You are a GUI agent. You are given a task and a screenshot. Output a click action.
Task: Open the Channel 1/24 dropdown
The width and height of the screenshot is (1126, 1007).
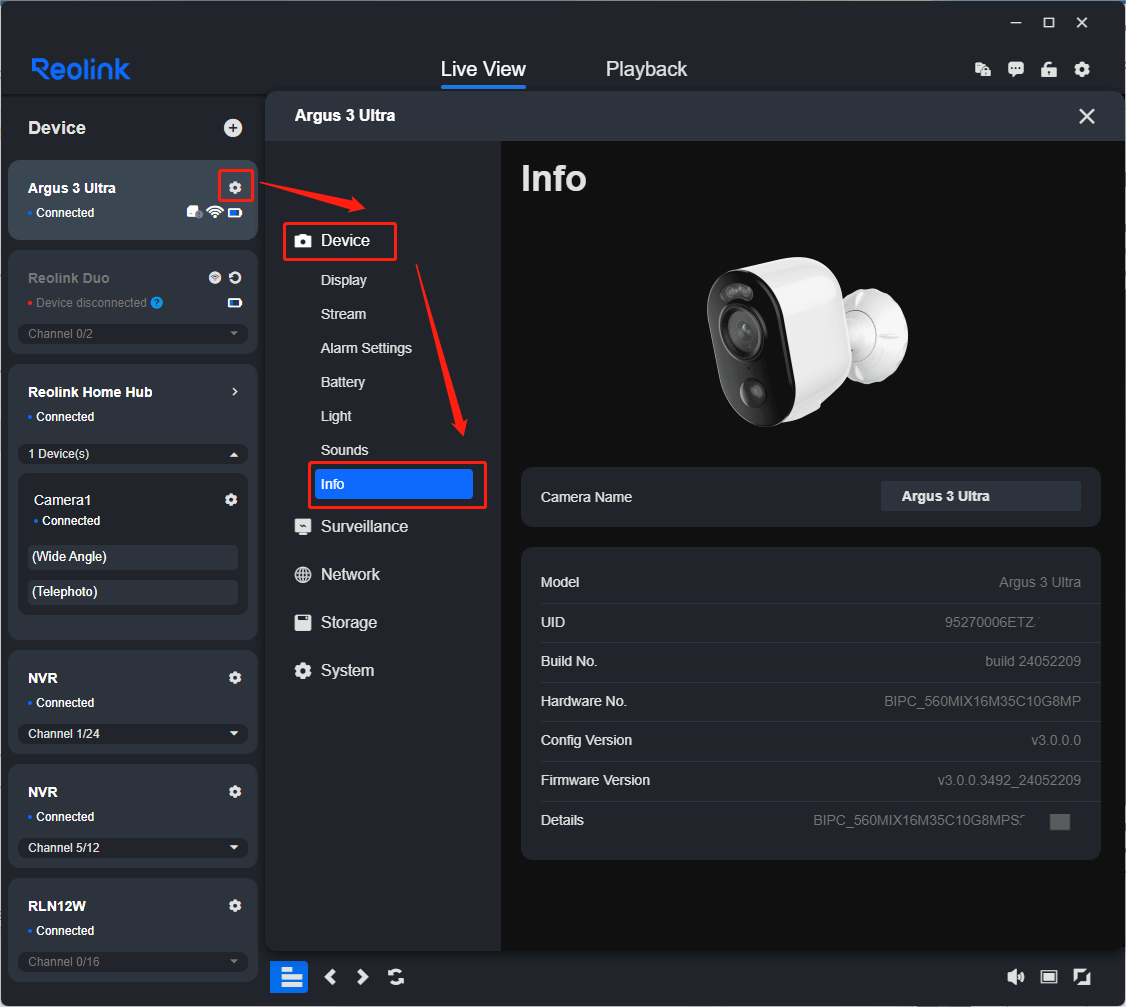pyautogui.click(x=133, y=733)
